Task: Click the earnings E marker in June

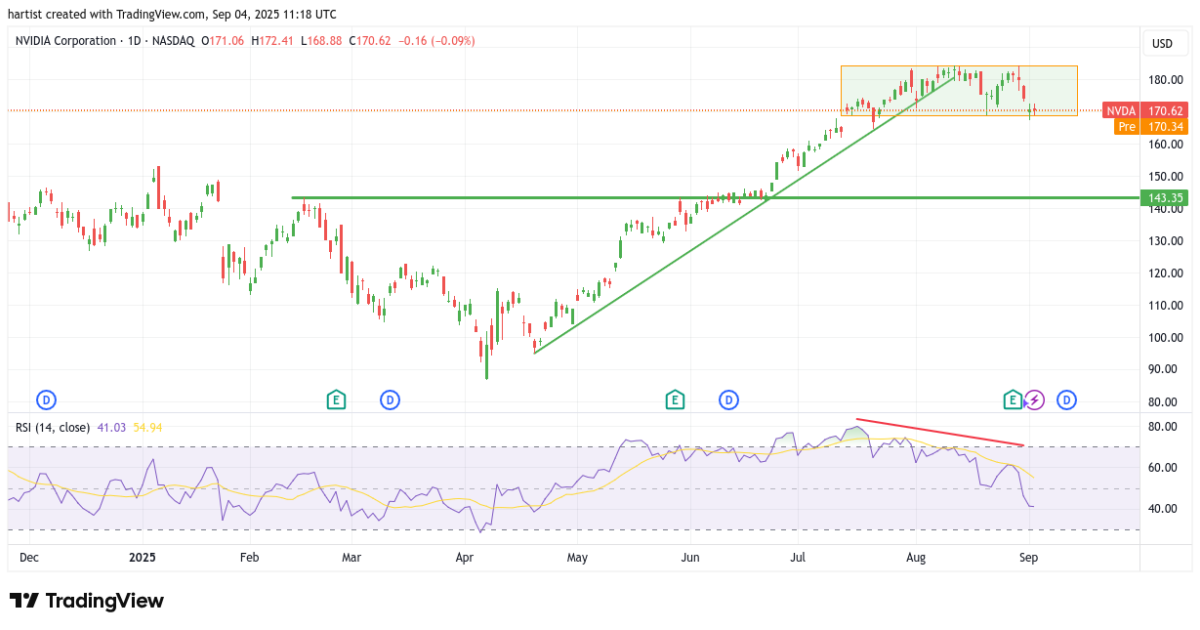Action: (676, 399)
